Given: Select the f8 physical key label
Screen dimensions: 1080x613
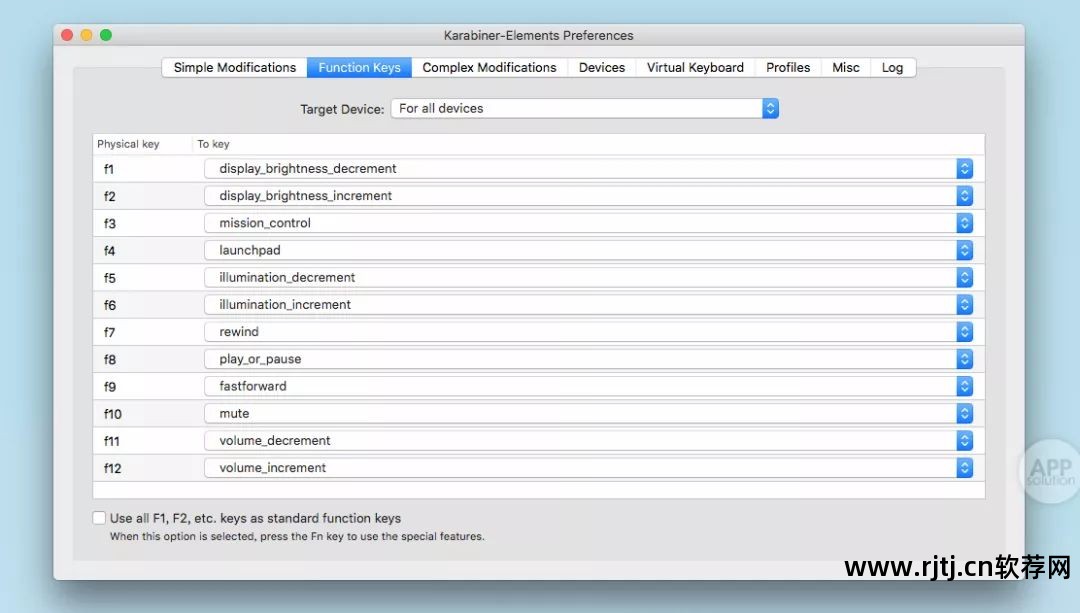Looking at the screenshot, I should pos(110,360).
